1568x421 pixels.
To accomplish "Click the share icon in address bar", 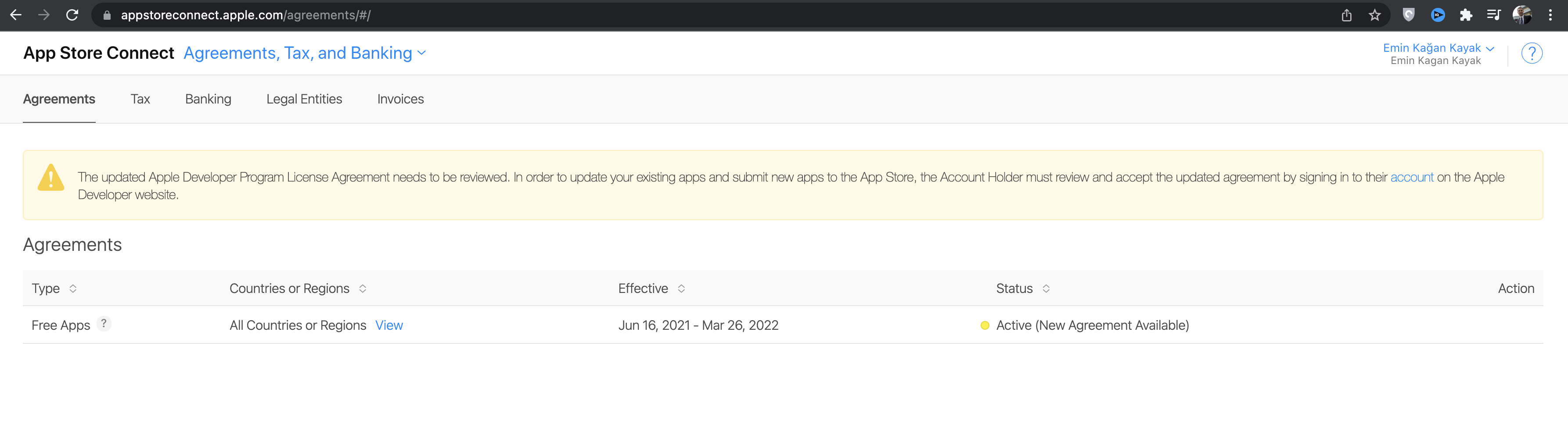I will click(x=1346, y=15).
